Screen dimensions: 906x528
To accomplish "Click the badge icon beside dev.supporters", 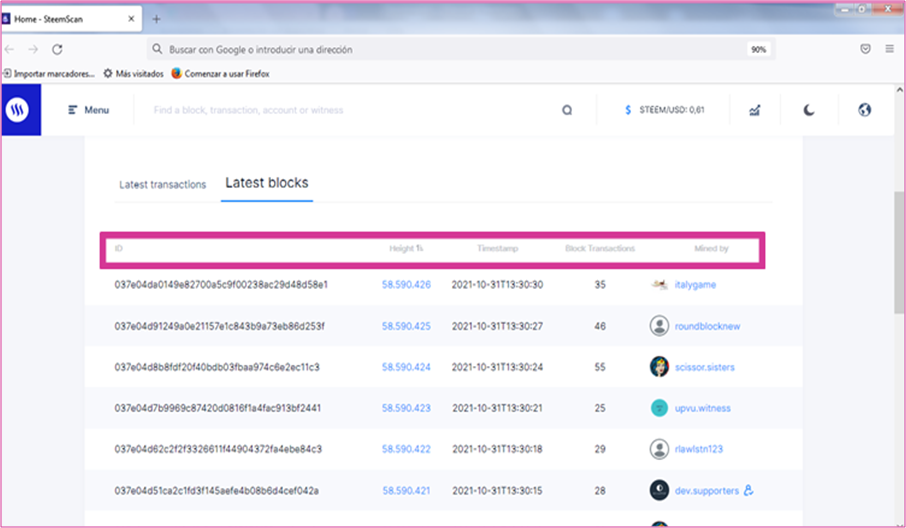I will pos(749,490).
